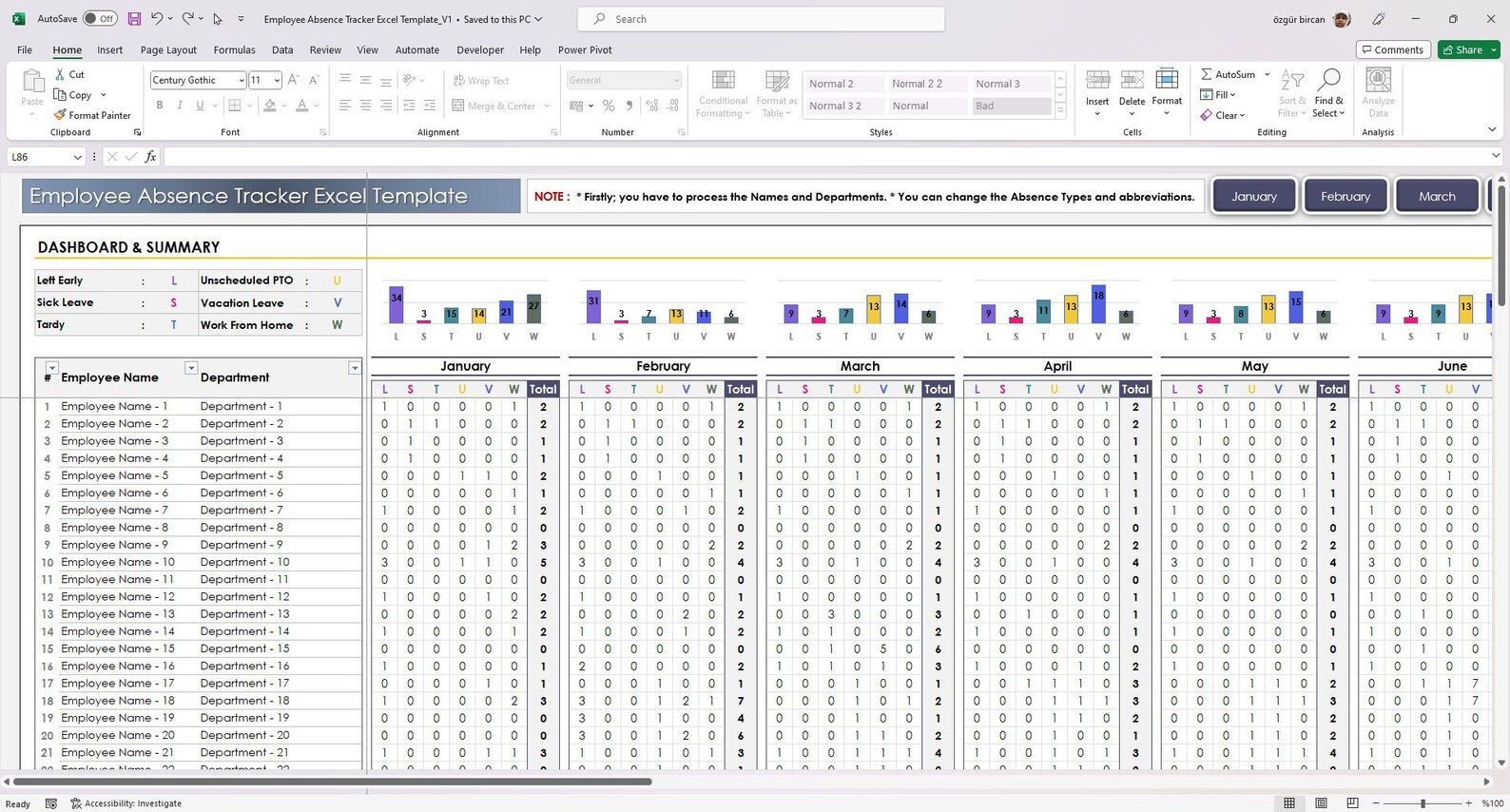Click the Format Painter brush icon

(60, 115)
